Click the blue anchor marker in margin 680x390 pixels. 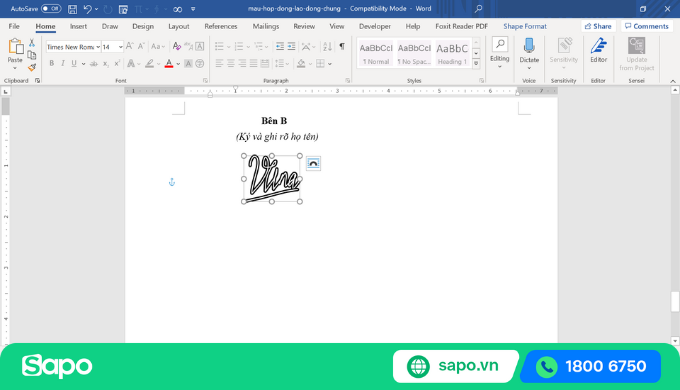coord(172,182)
